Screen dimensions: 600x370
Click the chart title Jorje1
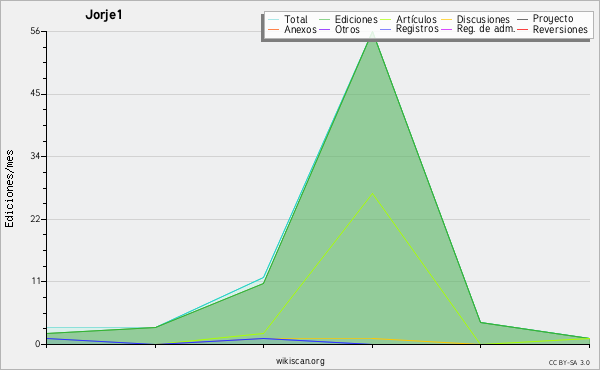tap(104, 15)
